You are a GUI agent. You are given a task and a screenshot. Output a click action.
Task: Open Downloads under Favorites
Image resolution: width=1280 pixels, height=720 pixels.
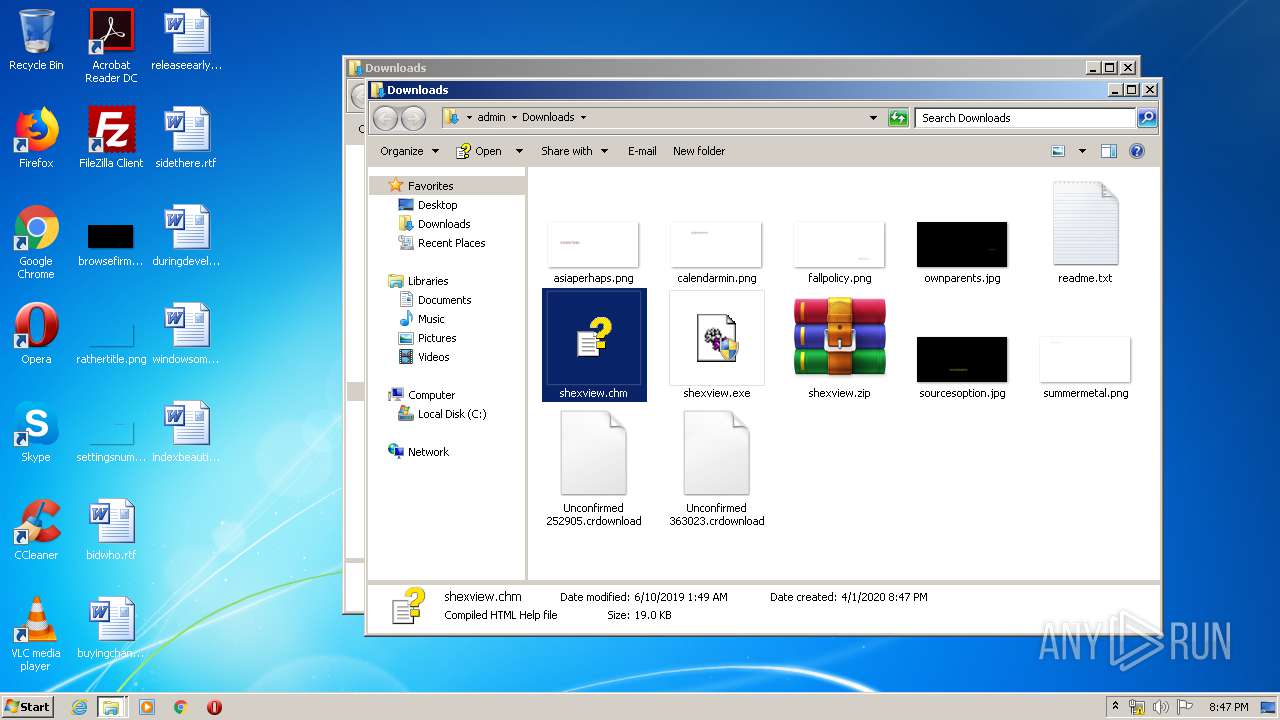pyautogui.click(x=444, y=224)
